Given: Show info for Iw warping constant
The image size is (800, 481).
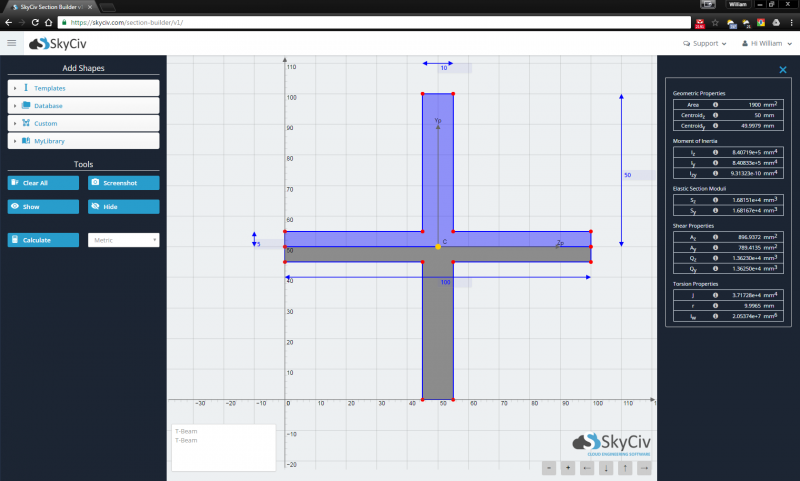Looking at the screenshot, I should coord(715,316).
